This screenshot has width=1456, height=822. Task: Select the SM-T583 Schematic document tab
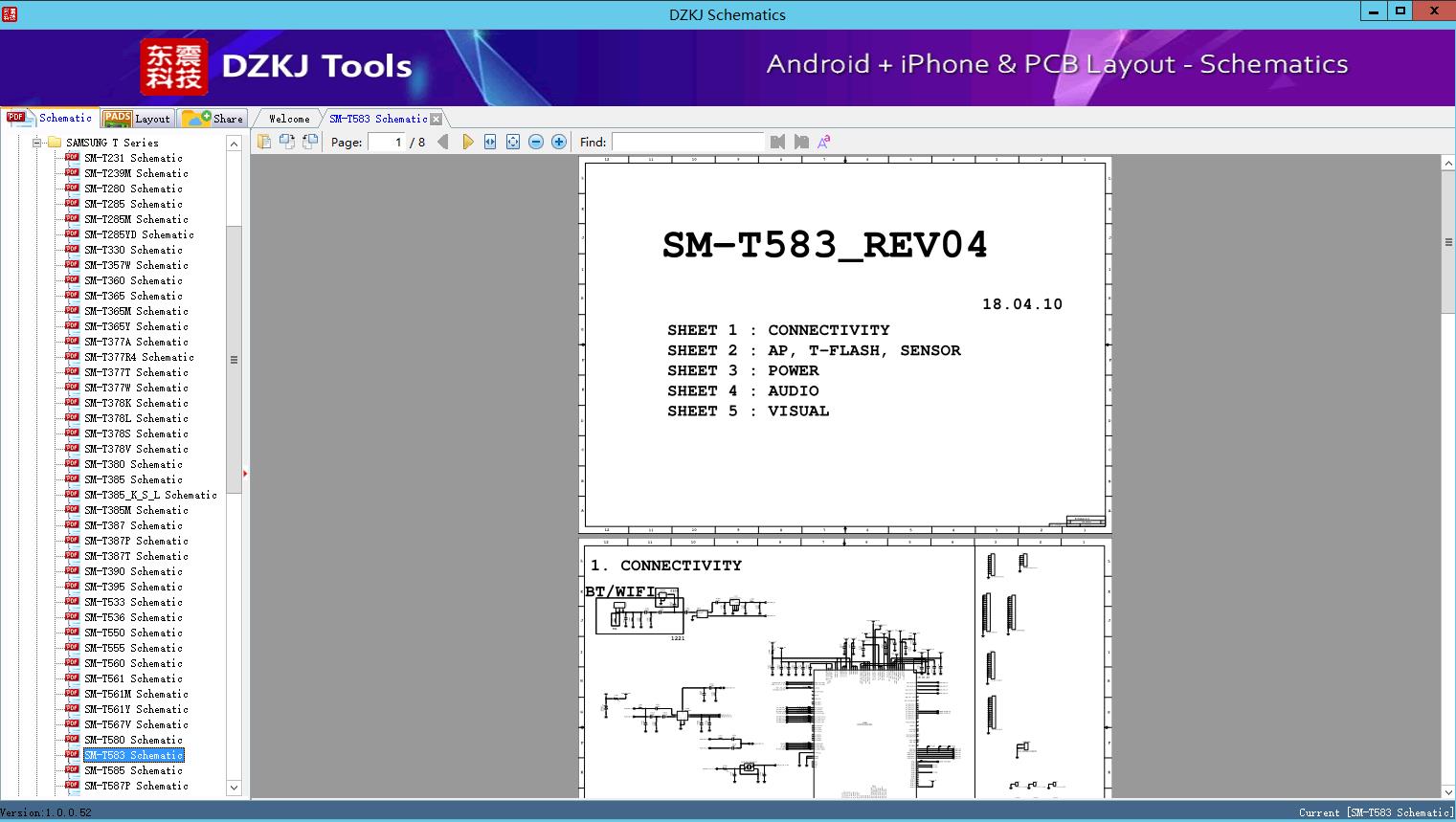(x=378, y=119)
